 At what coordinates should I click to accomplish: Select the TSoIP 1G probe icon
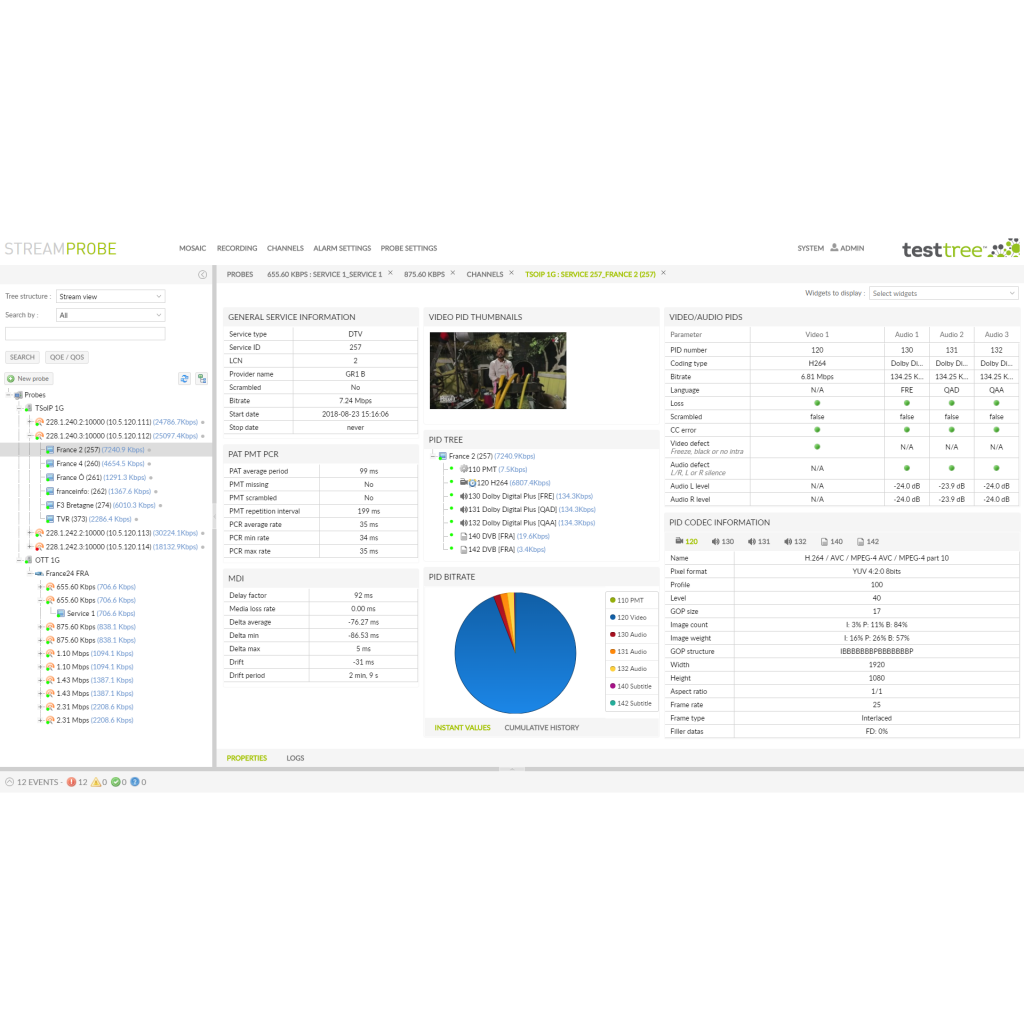coord(28,407)
